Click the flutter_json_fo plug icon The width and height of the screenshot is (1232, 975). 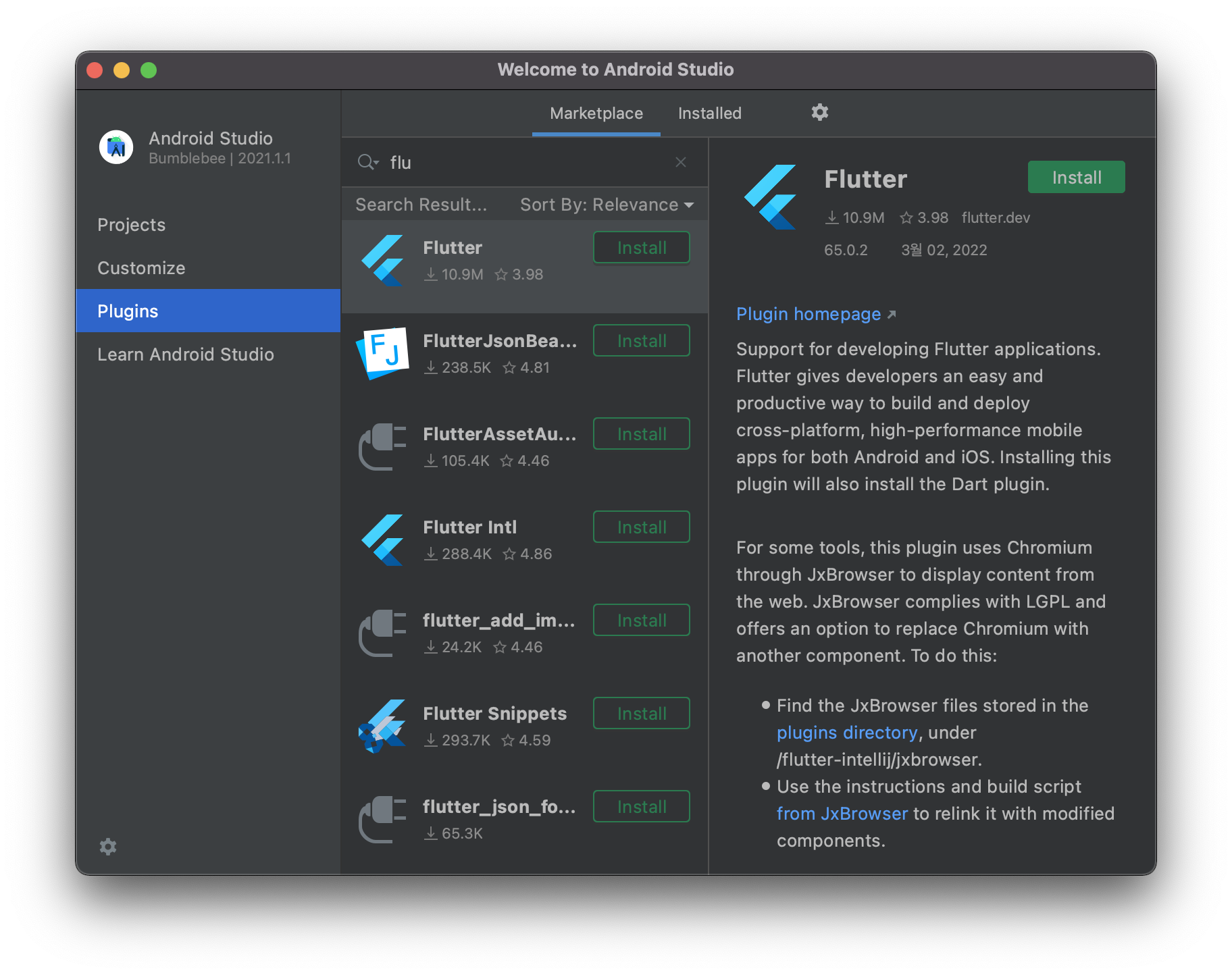pyautogui.click(x=383, y=819)
